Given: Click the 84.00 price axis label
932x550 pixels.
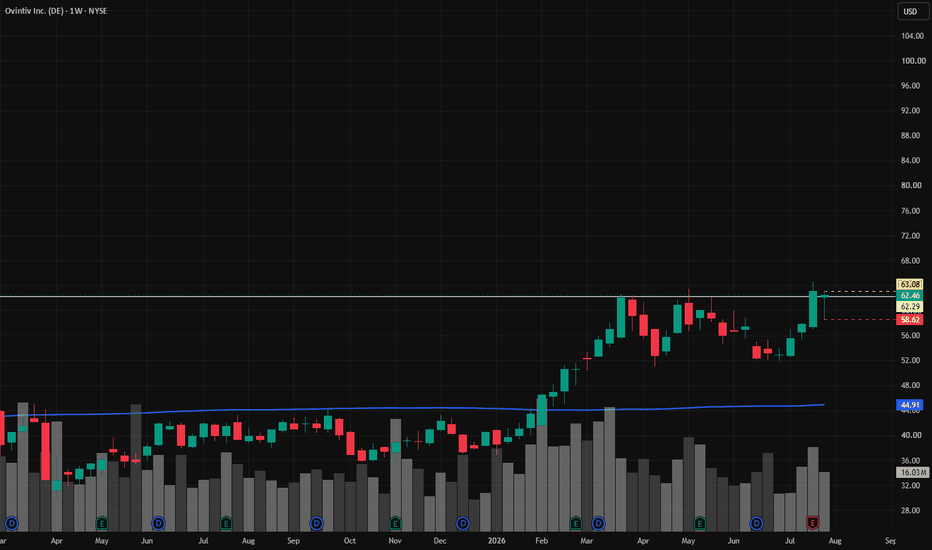Looking at the screenshot, I should [910, 161].
